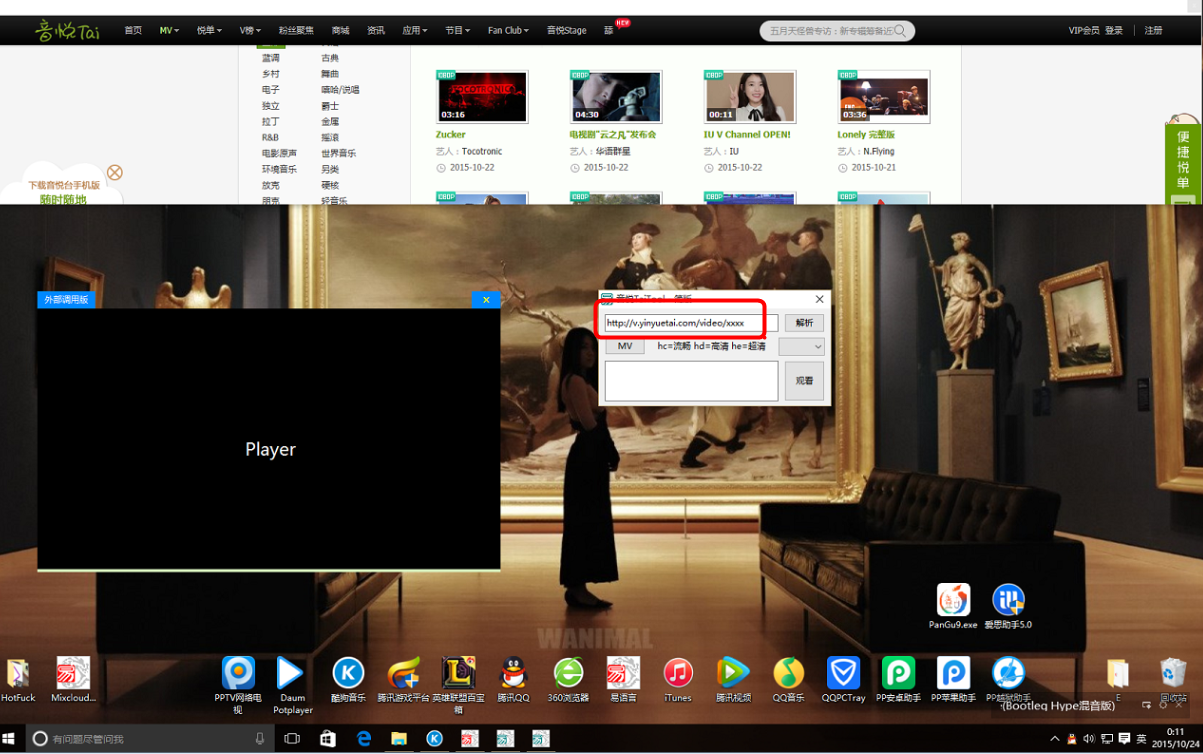This screenshot has height=754, width=1203.
Task: Open the 商城 nav item
Action: tap(340, 31)
